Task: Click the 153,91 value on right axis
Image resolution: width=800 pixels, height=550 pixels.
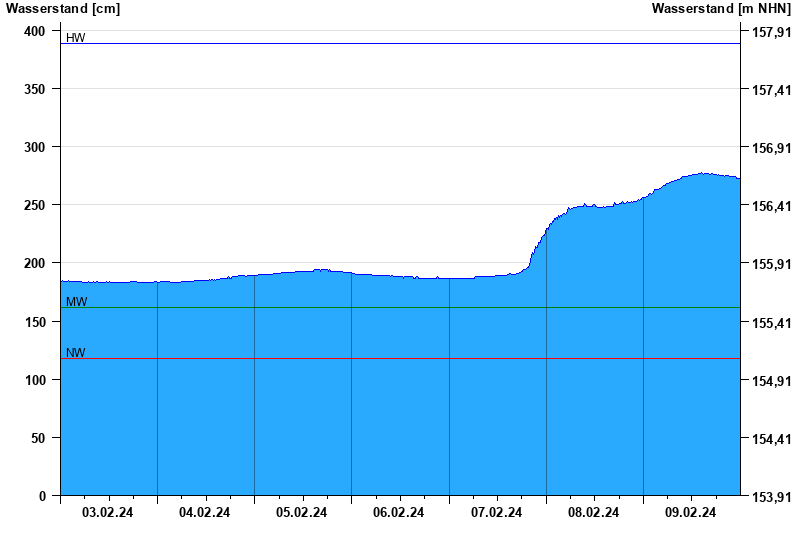Action: point(772,496)
